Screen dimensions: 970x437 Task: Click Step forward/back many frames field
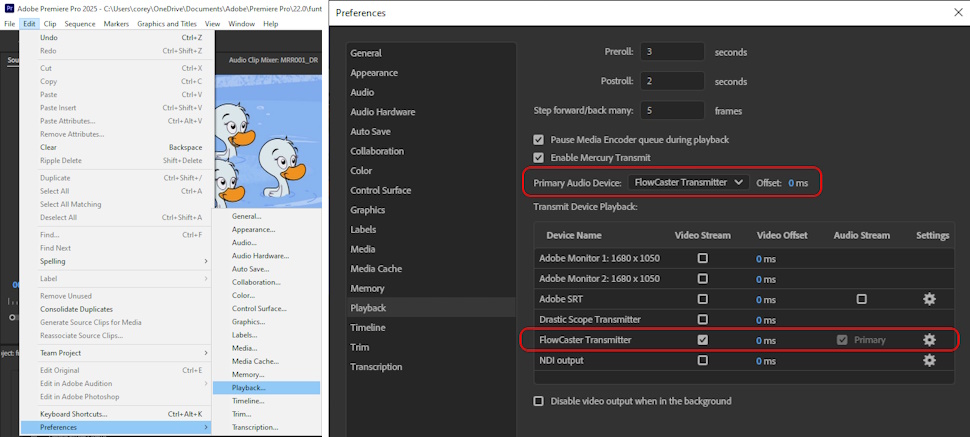672,111
